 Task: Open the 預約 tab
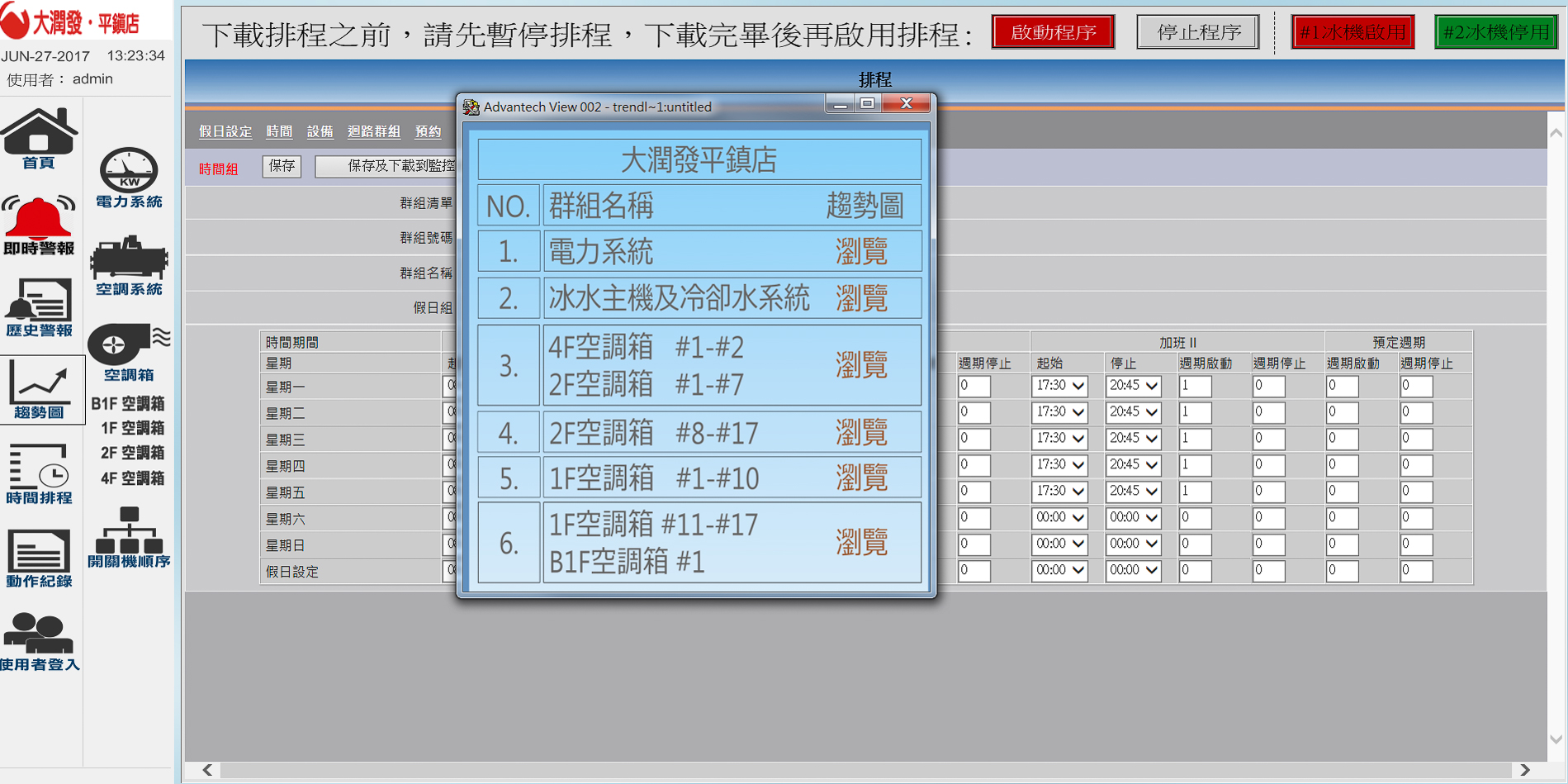pos(428,131)
